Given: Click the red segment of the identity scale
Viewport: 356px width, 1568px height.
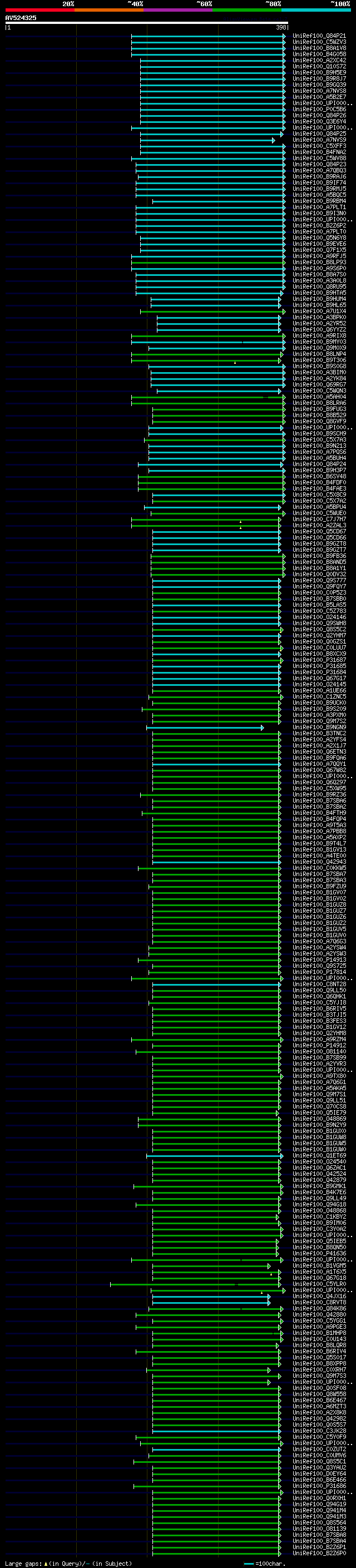Looking at the screenshot, I should (x=39, y=10).
